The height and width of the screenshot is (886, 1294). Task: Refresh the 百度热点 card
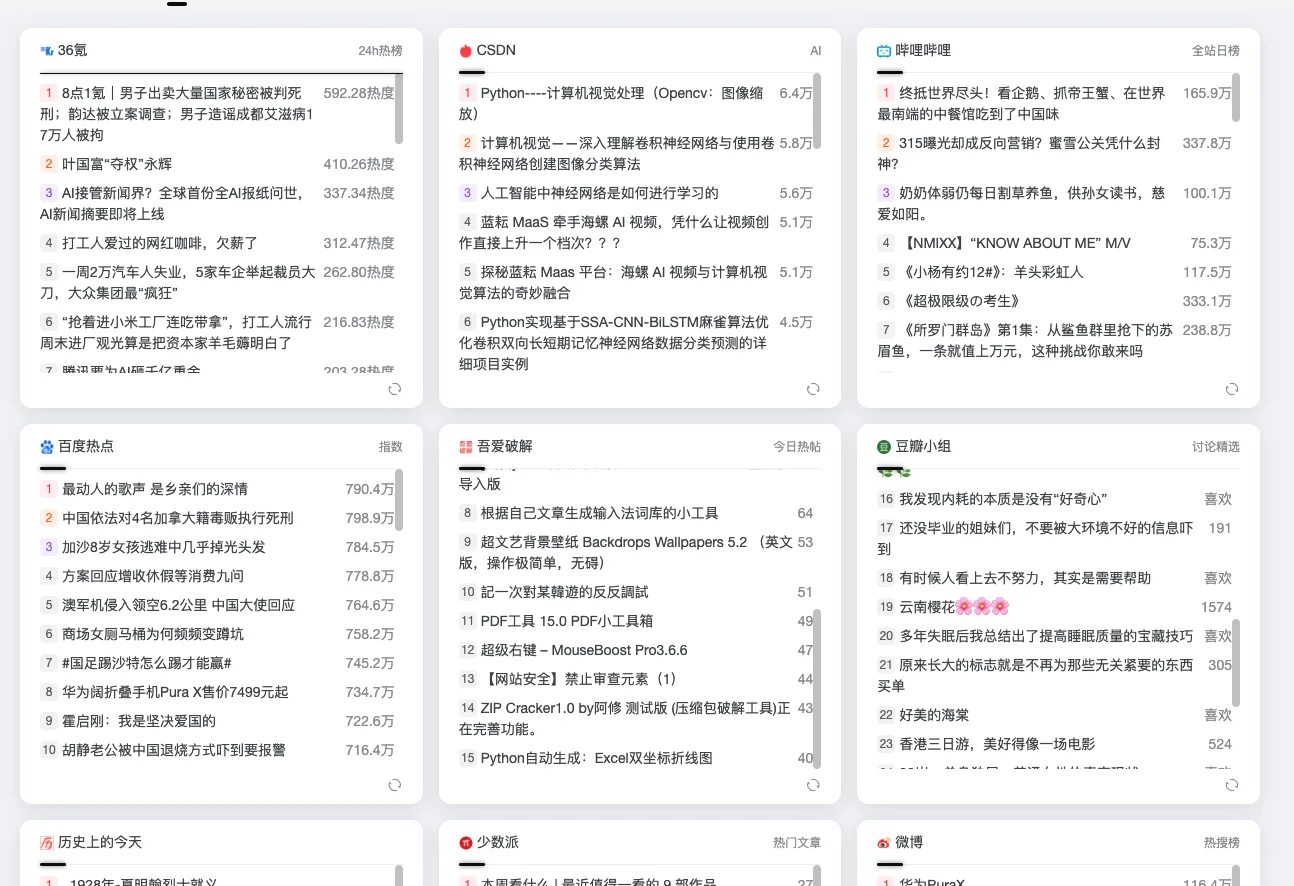point(395,785)
